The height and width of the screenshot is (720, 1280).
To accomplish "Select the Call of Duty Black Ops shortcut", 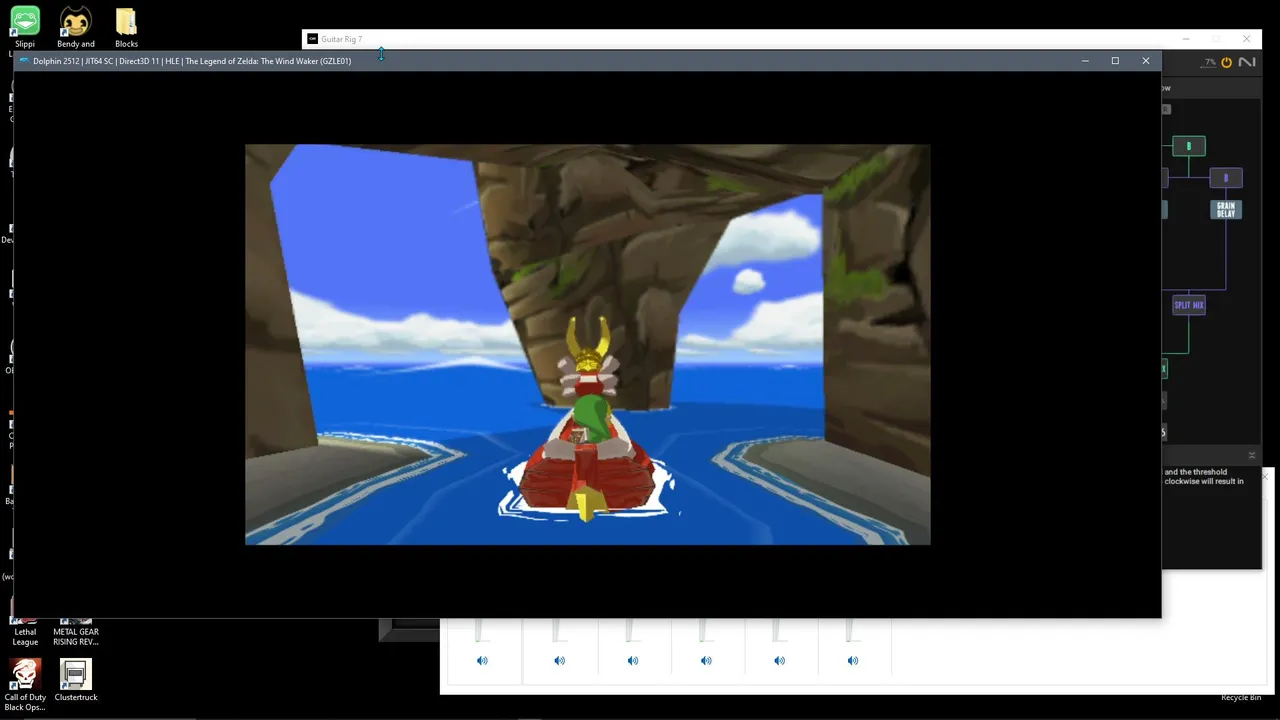I will tap(25, 685).
